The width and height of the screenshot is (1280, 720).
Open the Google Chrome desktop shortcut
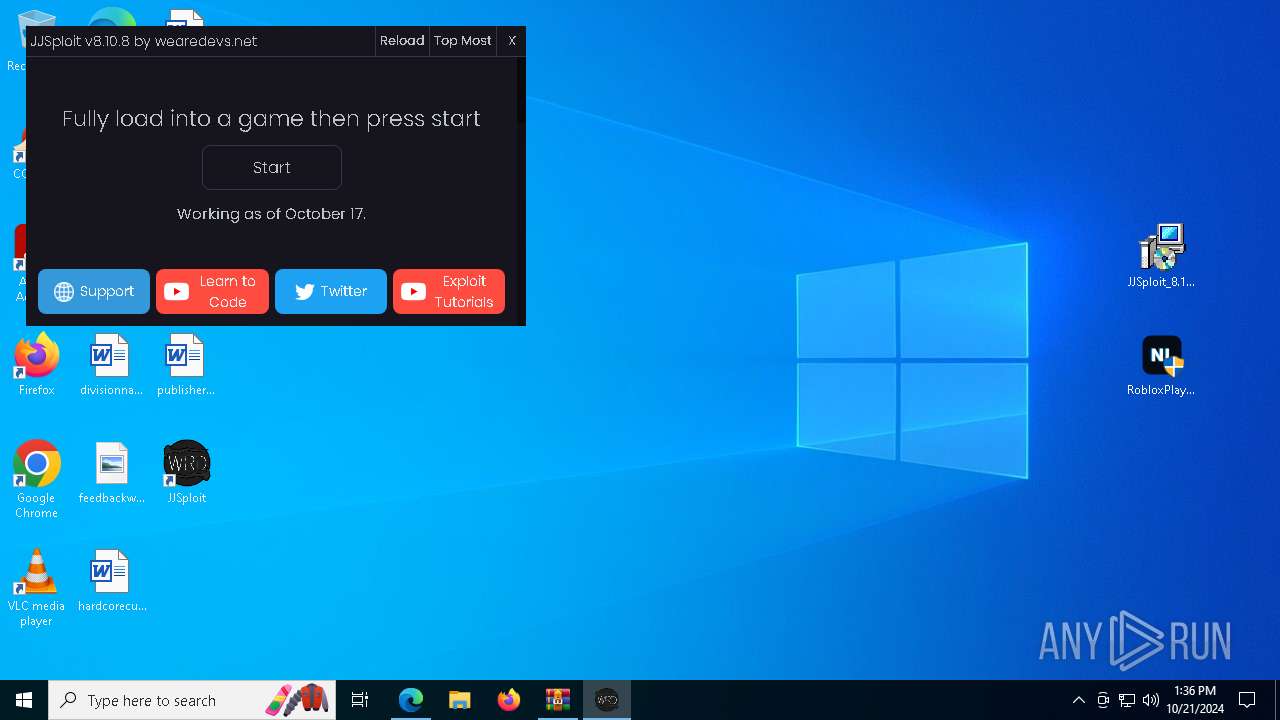coord(36,479)
